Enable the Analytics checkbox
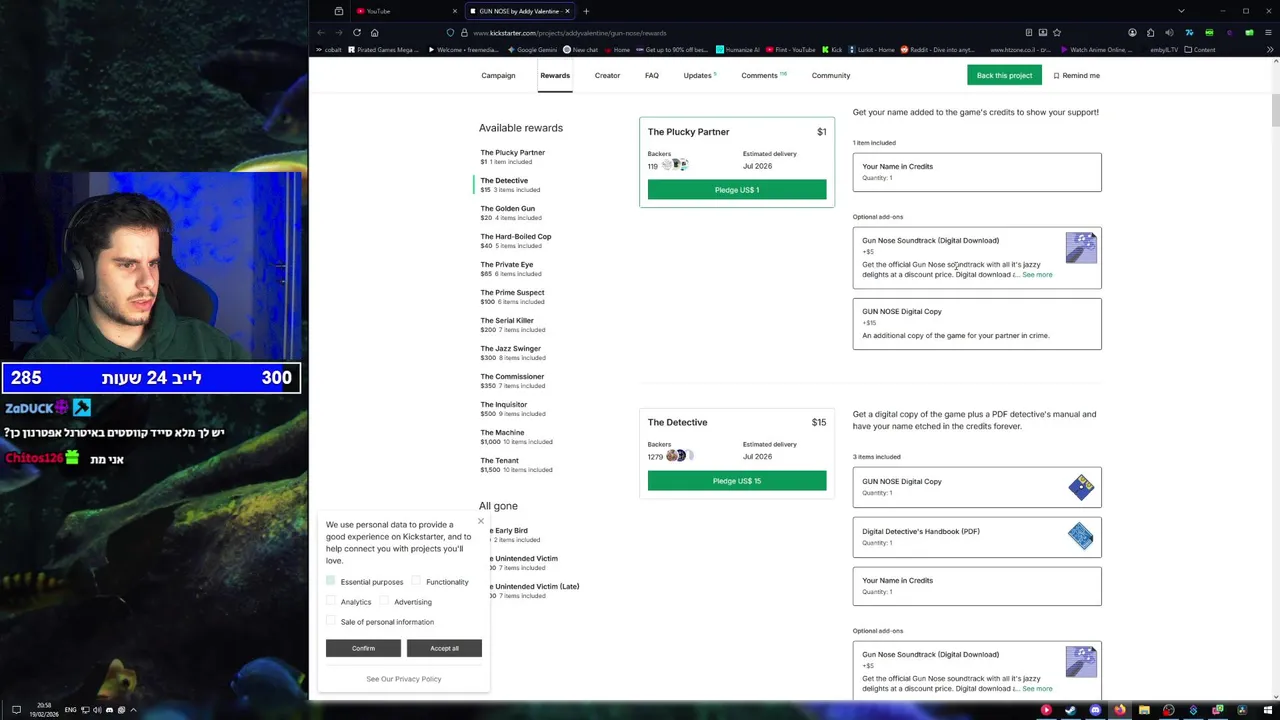The height and width of the screenshot is (720, 1280). [331, 601]
